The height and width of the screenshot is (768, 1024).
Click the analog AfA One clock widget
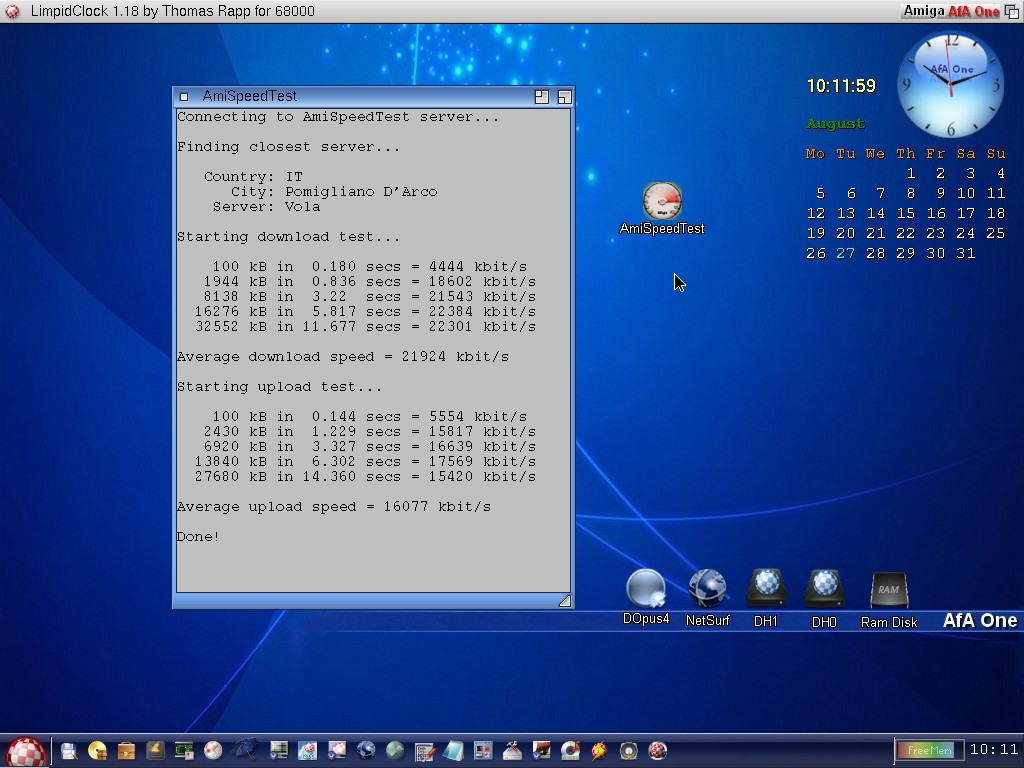pos(950,84)
